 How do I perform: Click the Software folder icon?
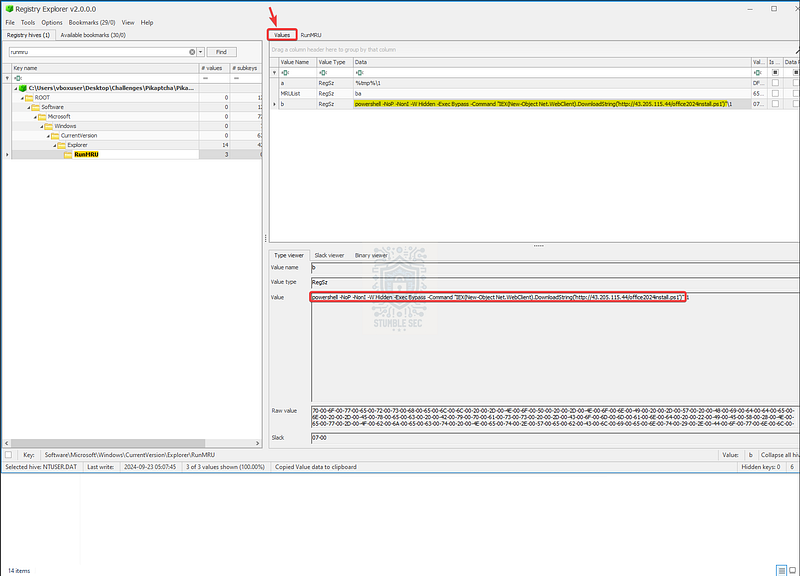tap(36, 107)
